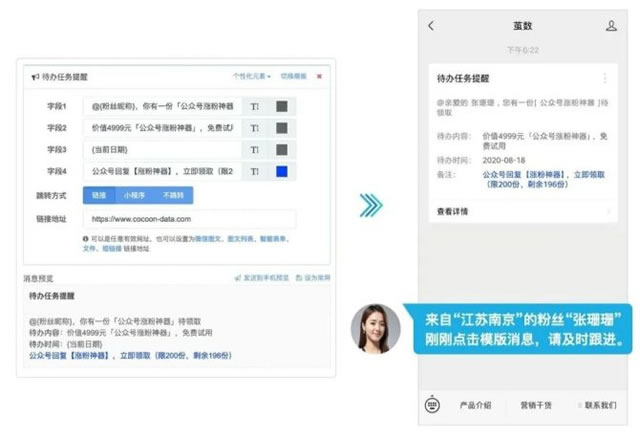This screenshot has height=439, width=640.
Task: Open text style icon for 字段2
Action: [x=255, y=128]
